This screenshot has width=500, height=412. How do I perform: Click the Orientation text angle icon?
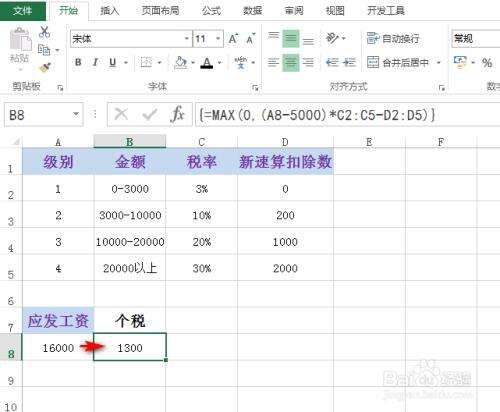(332, 38)
